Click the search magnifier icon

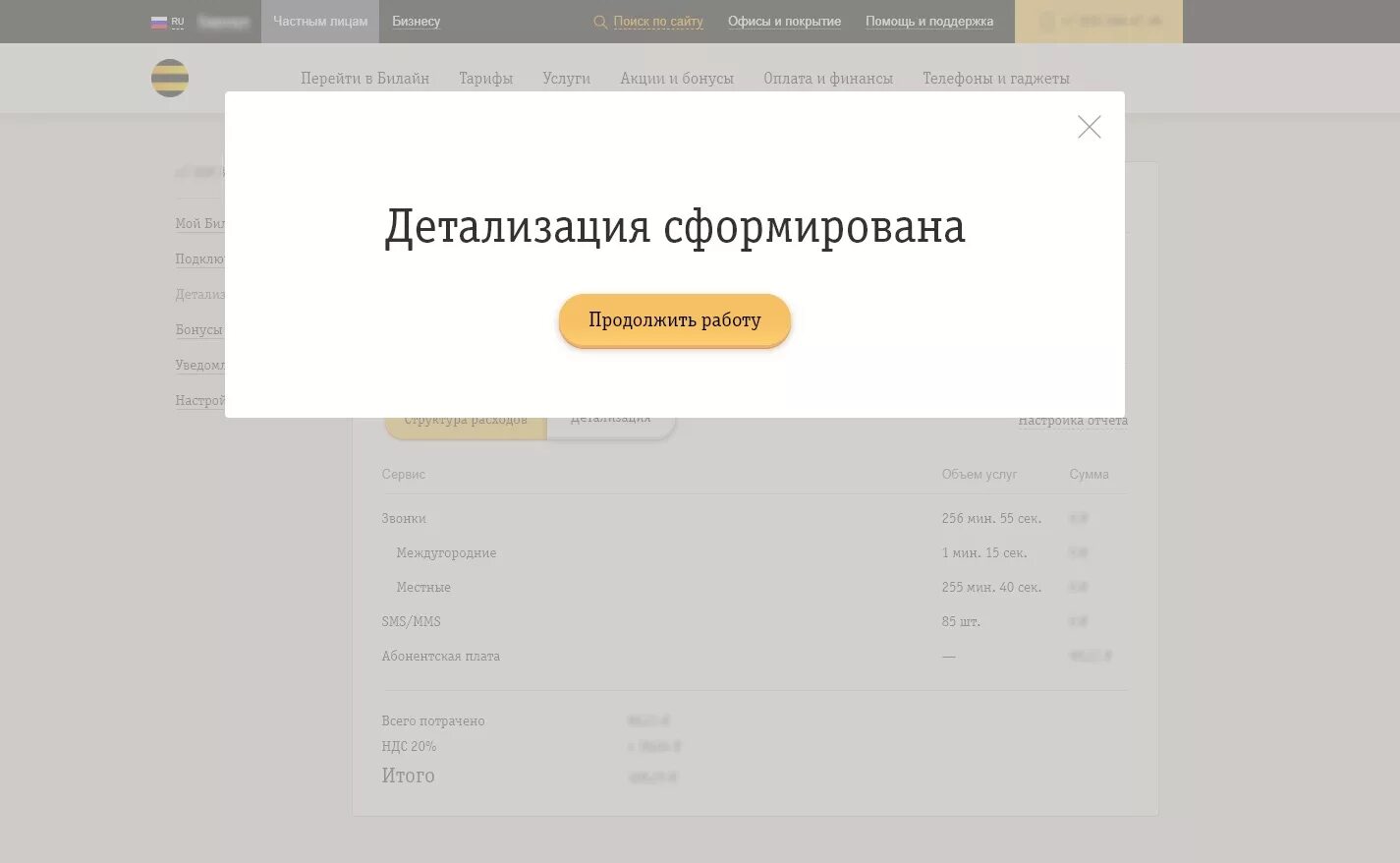(x=600, y=21)
